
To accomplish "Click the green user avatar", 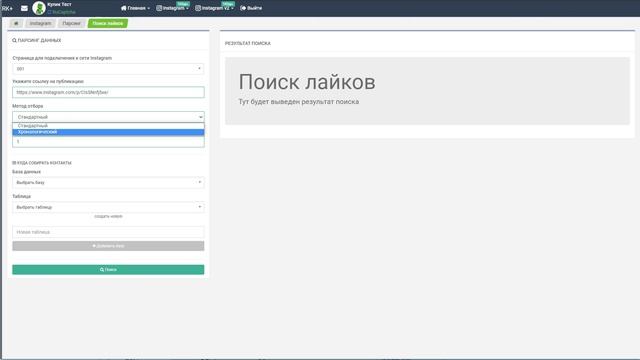I will coord(39,8).
